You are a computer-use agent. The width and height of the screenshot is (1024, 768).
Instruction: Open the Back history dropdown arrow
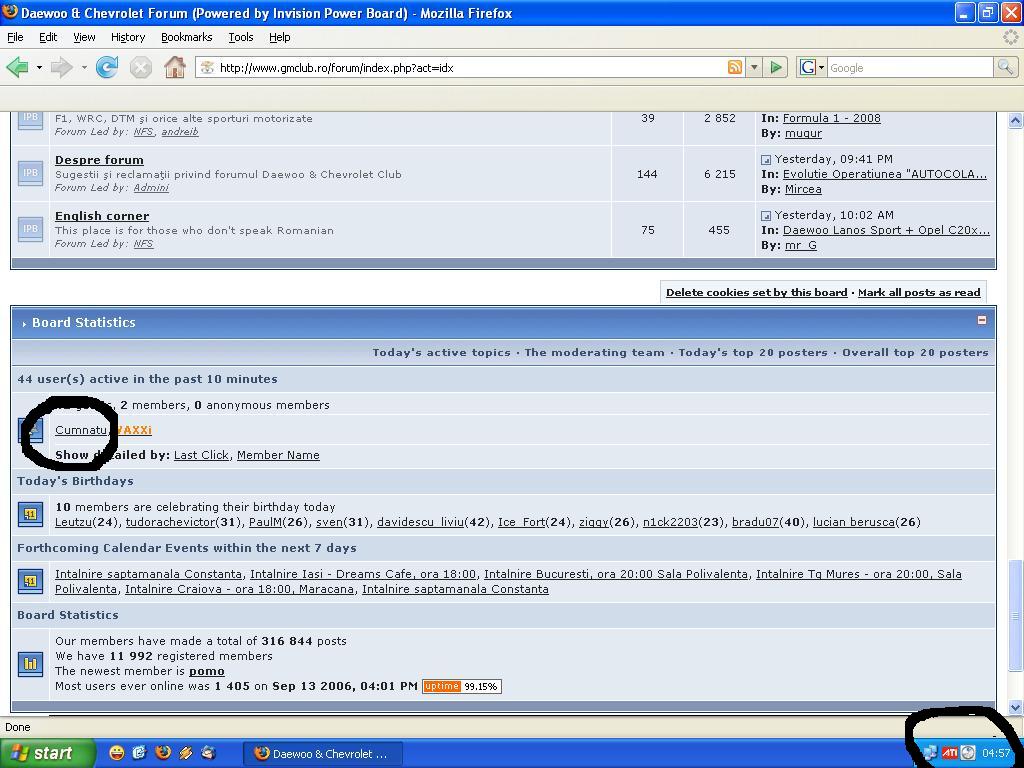[39, 67]
